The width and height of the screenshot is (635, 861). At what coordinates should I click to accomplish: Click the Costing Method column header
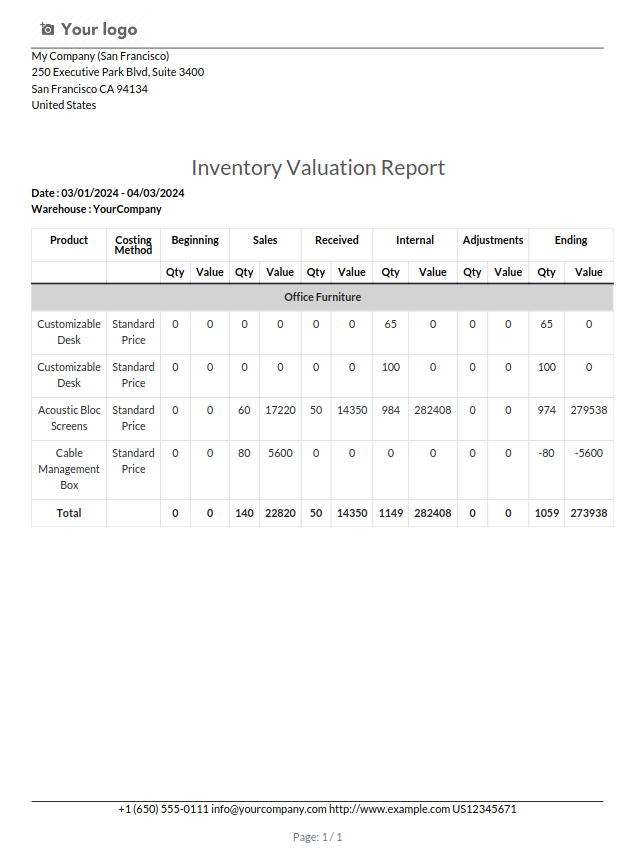(133, 245)
